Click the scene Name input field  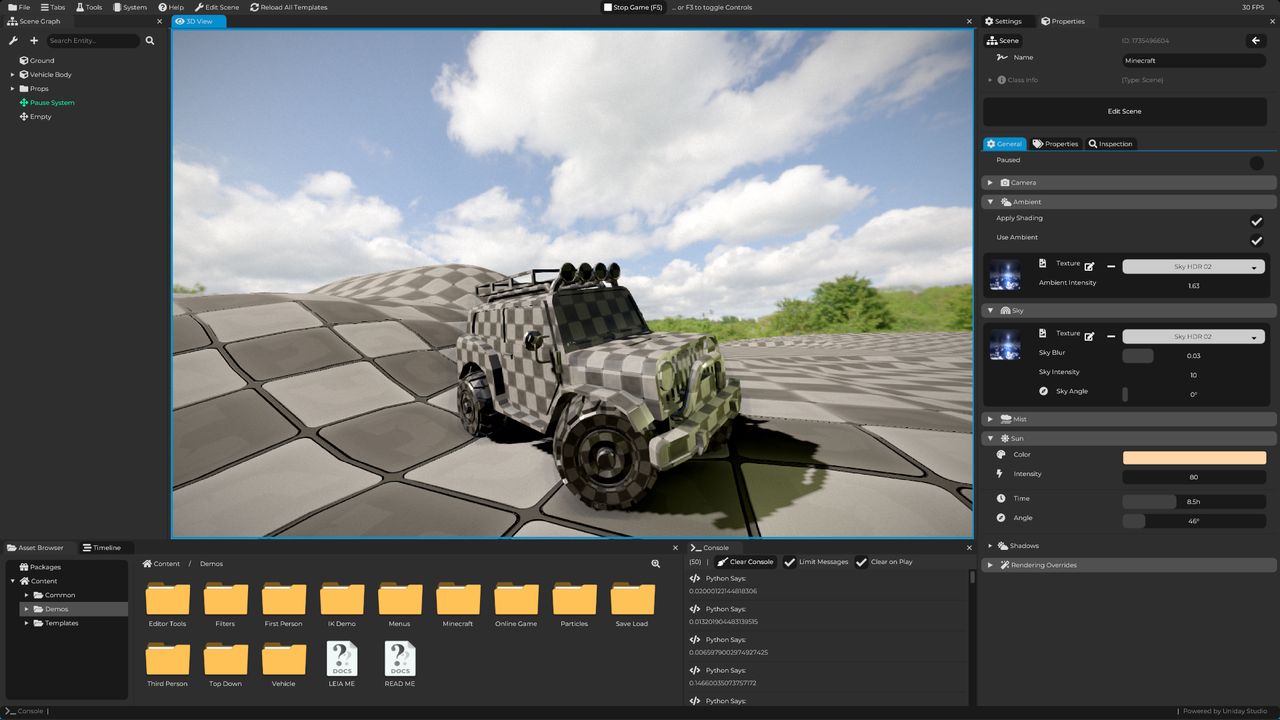click(x=1194, y=60)
